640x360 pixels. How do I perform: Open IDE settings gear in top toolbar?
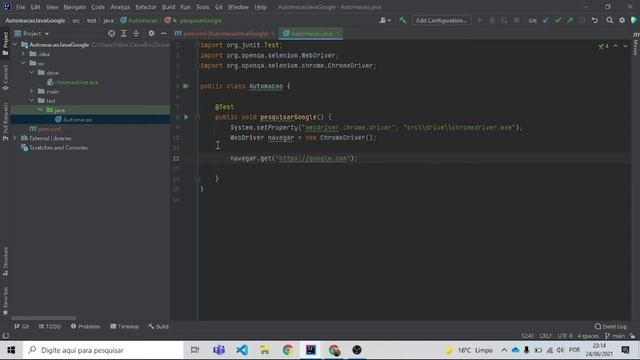(x=622, y=20)
